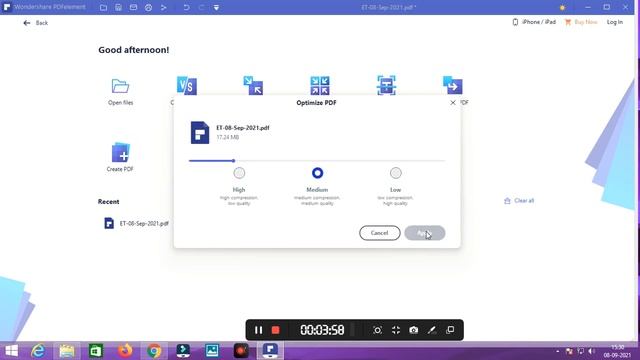Select High compression radio option
The image size is (640, 360).
point(239,173)
